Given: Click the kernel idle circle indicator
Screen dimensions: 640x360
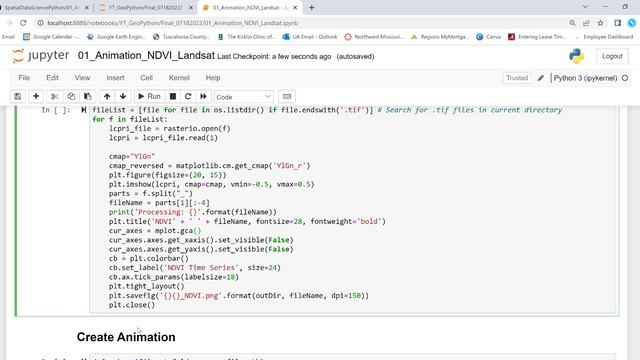Looking at the screenshot, I should tap(625, 78).
